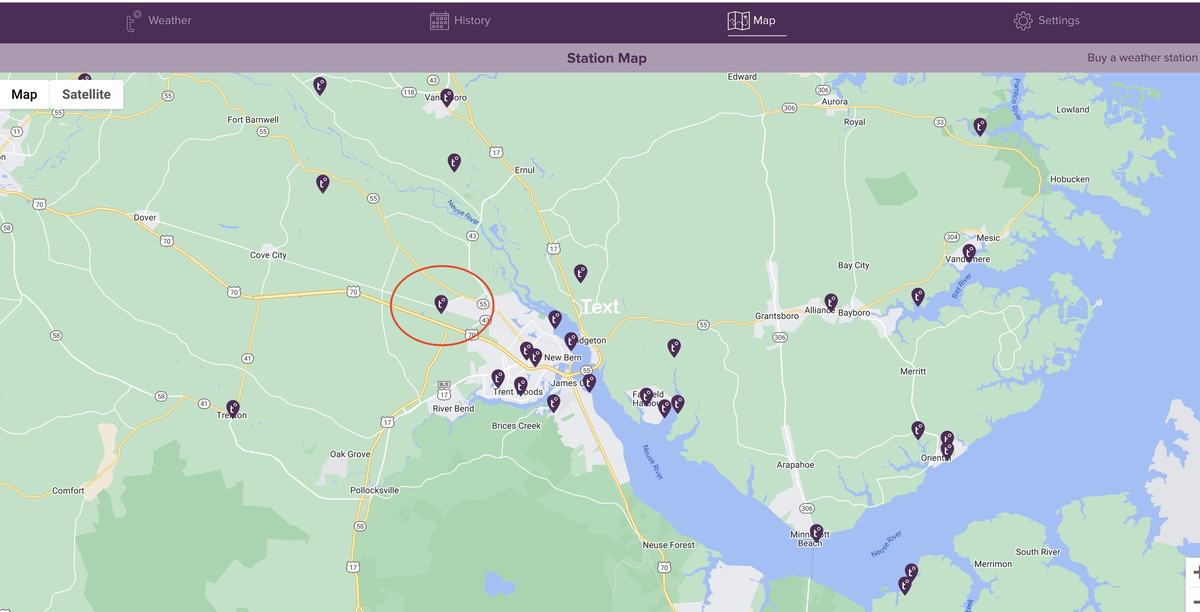
Task: Click the station marker west of Oriental
Action: [x=917, y=429]
